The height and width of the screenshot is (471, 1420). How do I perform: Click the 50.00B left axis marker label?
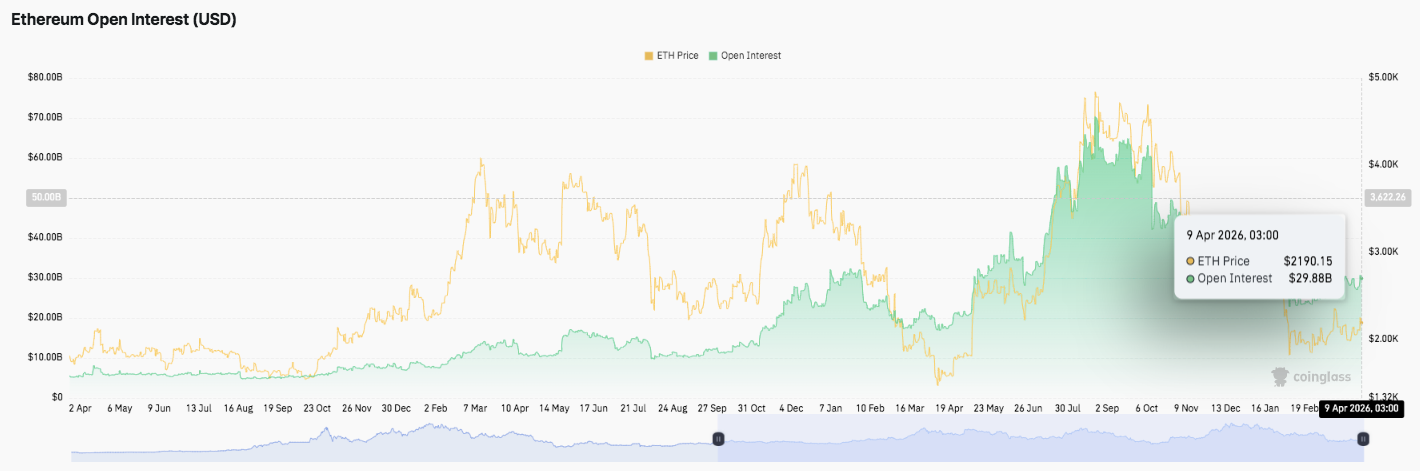46,198
